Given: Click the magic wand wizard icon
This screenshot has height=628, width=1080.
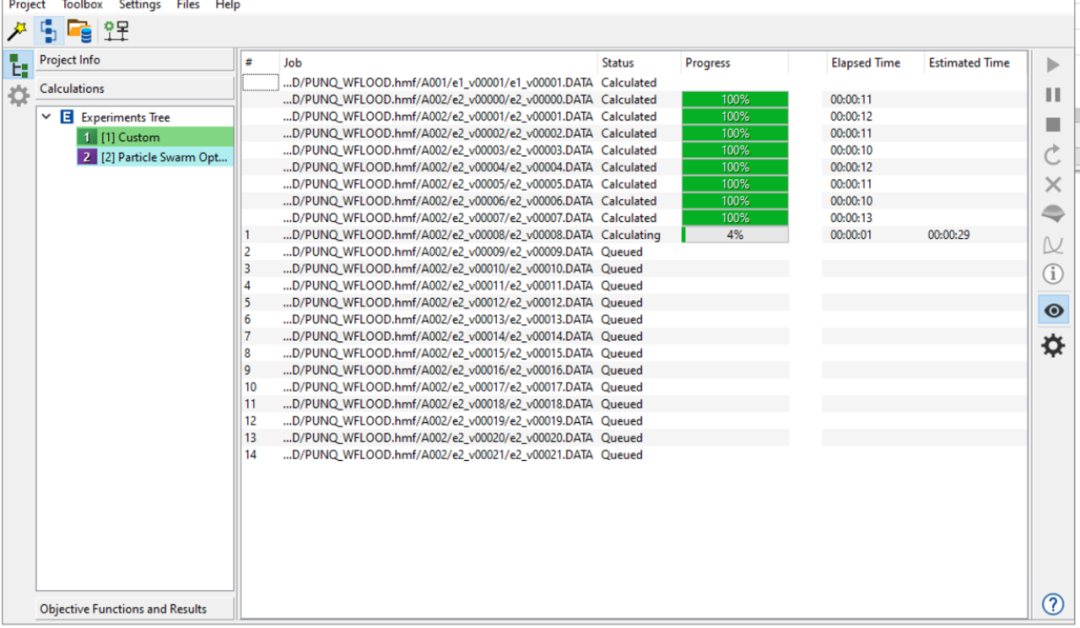Looking at the screenshot, I should 17,31.
